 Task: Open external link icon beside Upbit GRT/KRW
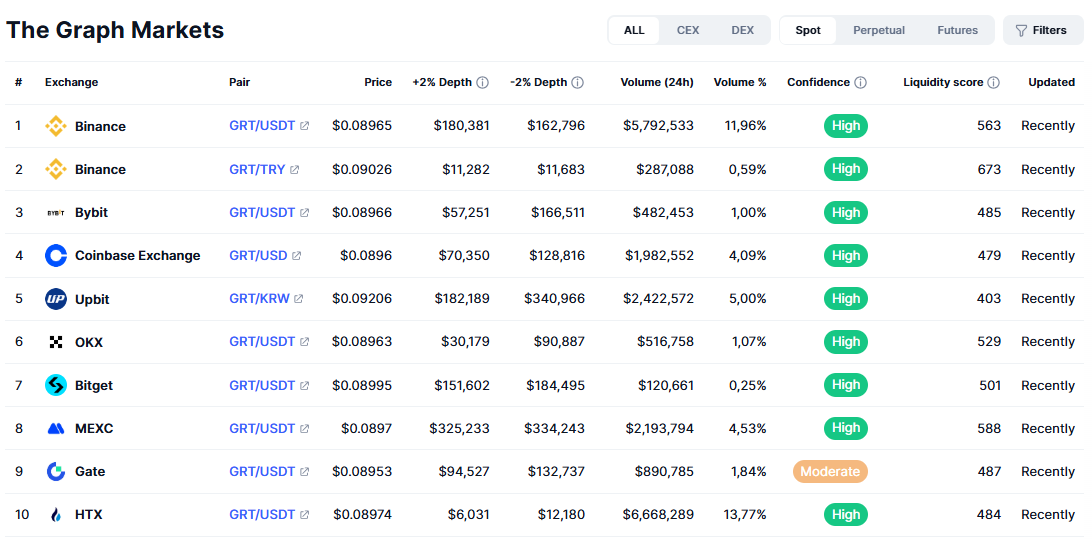pos(299,299)
